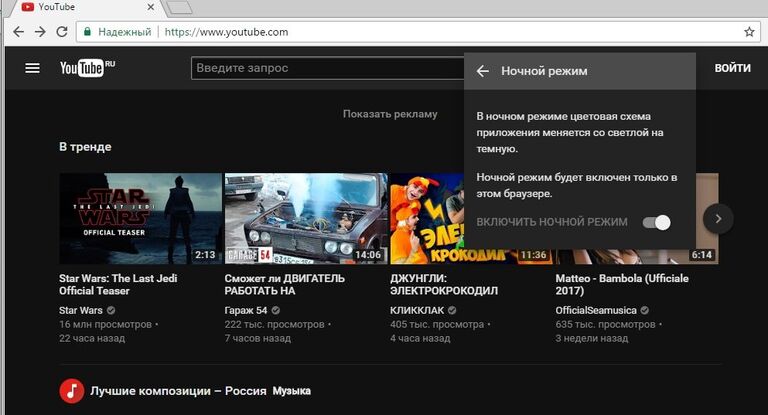Click the green secure lock icon
768x415 pixels.
pos(87,32)
